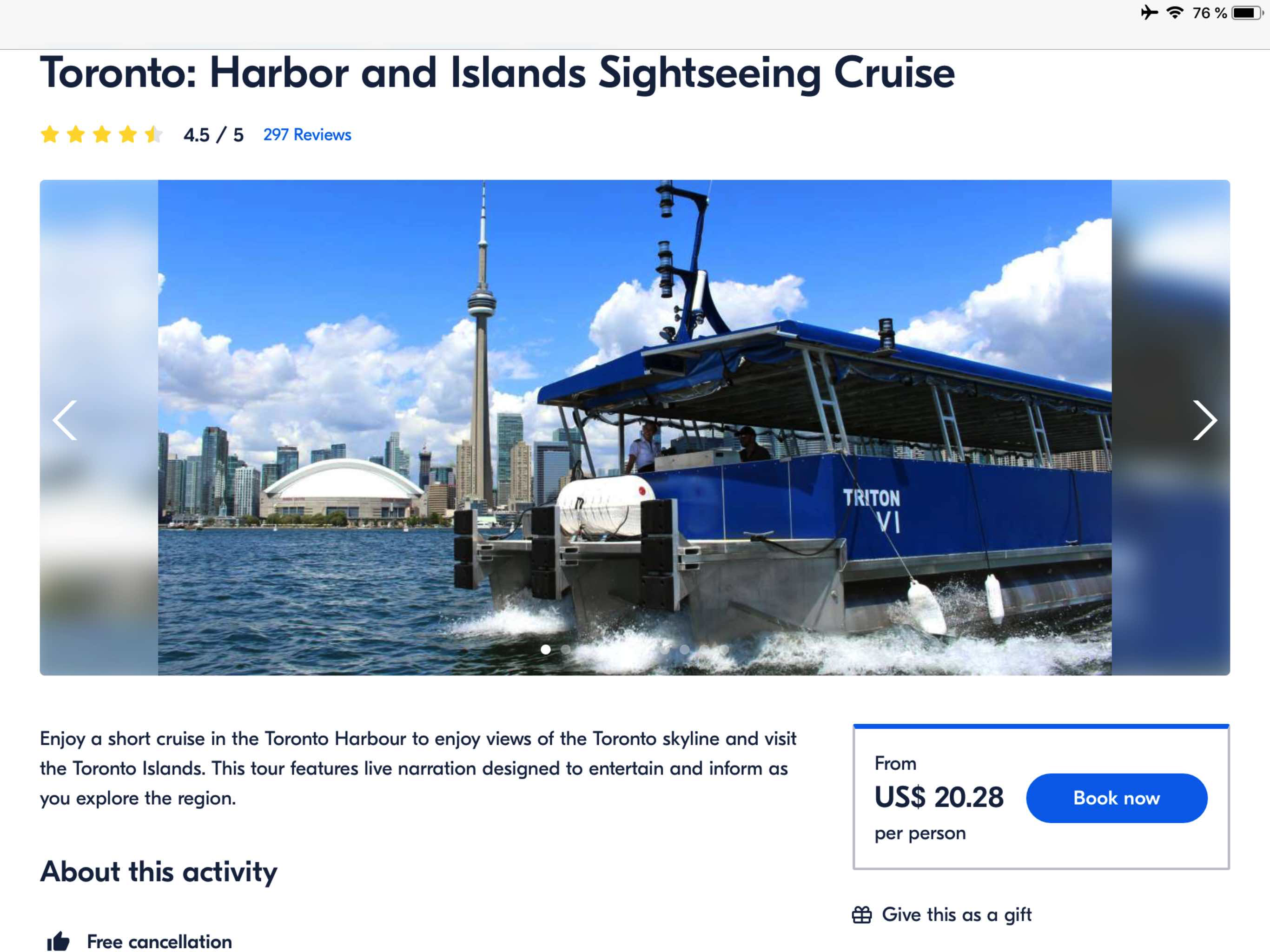Tap the battery indicator icon

pyautogui.click(x=1247, y=13)
